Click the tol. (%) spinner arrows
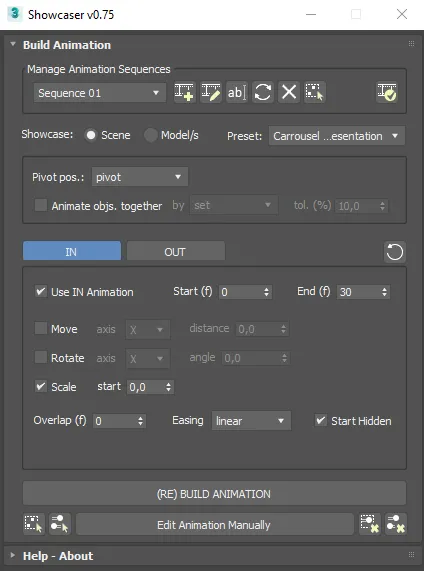The image size is (424, 571). tap(382, 206)
